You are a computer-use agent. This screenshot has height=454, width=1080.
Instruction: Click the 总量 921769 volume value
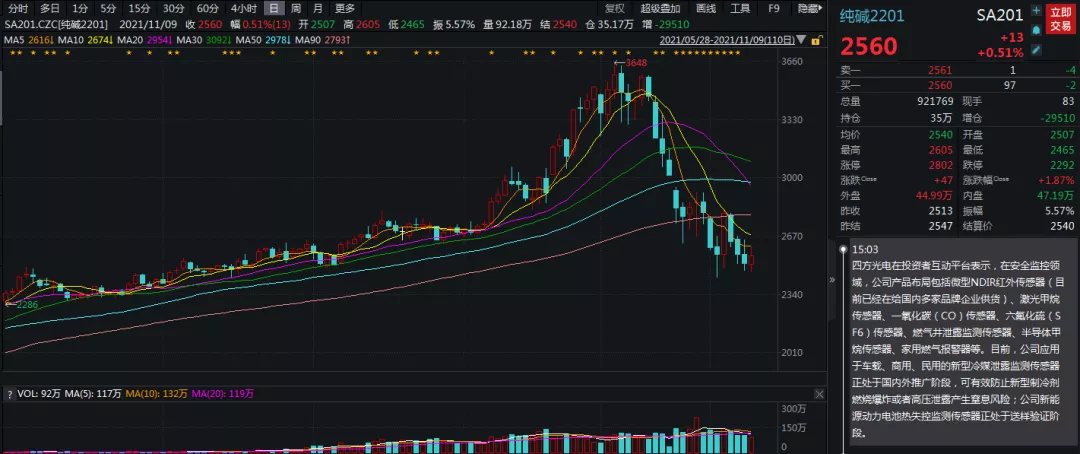tap(936, 101)
